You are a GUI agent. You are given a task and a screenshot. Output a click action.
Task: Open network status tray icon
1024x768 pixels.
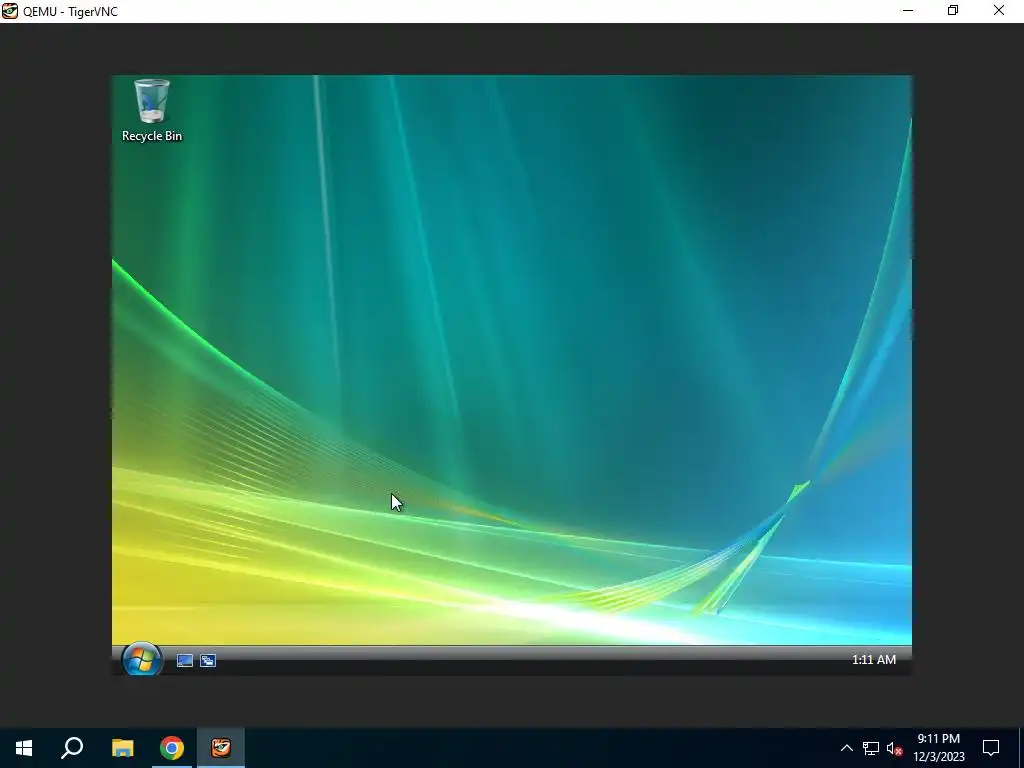coord(871,748)
